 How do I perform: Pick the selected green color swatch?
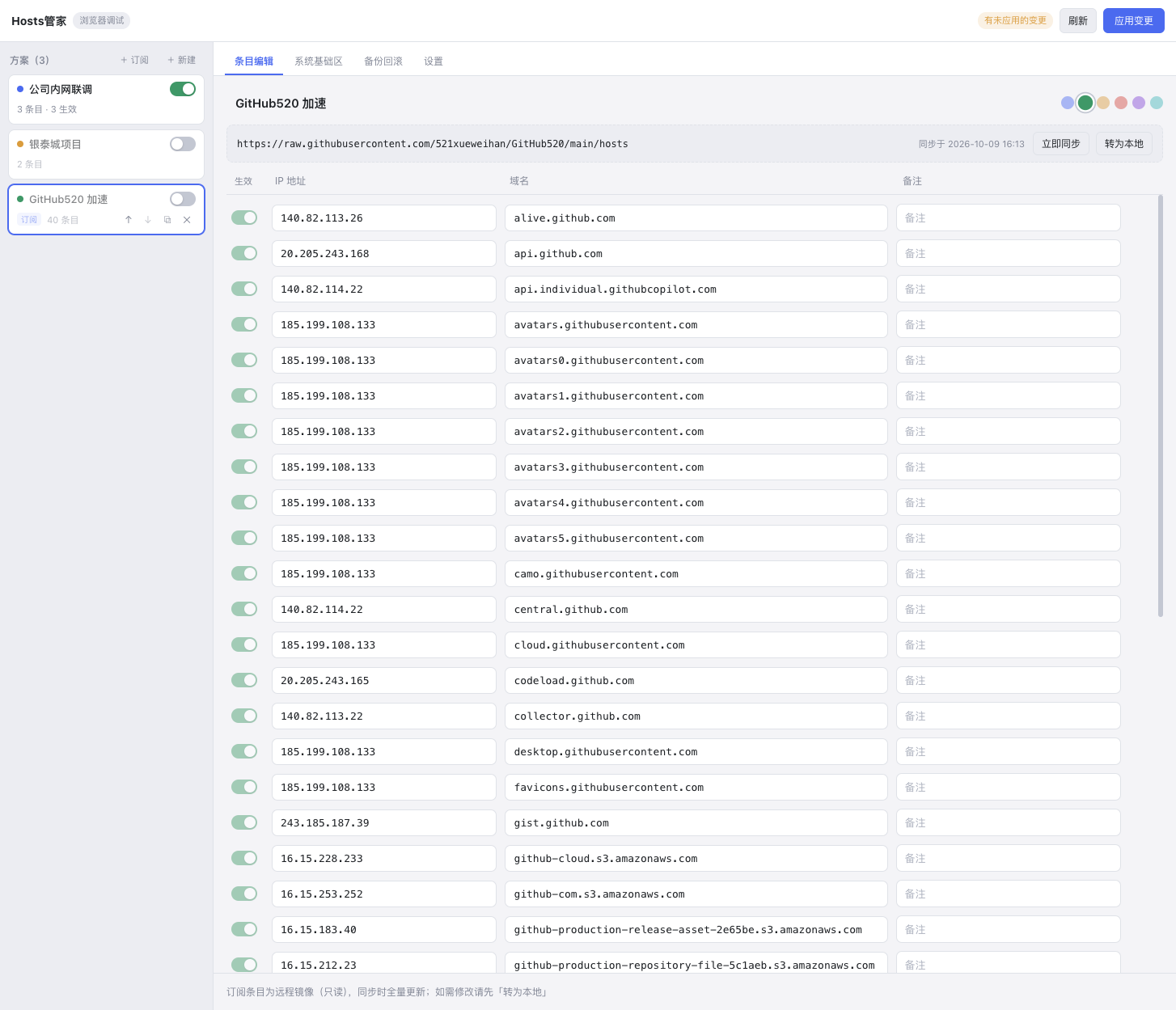[1085, 103]
